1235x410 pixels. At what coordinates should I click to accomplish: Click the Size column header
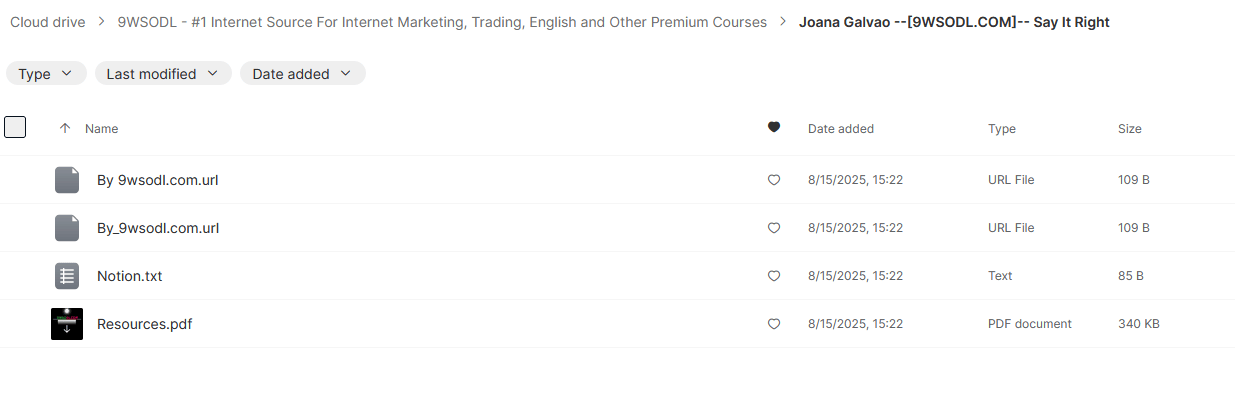click(1129, 129)
